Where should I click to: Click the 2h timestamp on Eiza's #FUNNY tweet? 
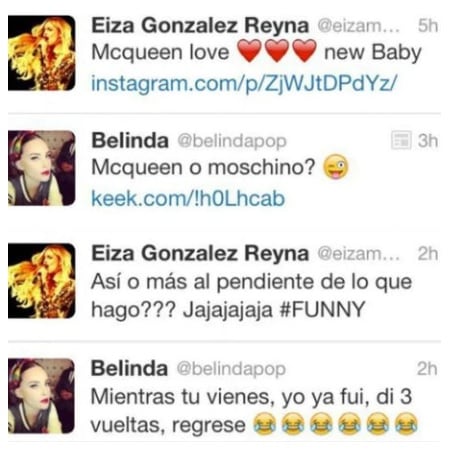click(428, 254)
